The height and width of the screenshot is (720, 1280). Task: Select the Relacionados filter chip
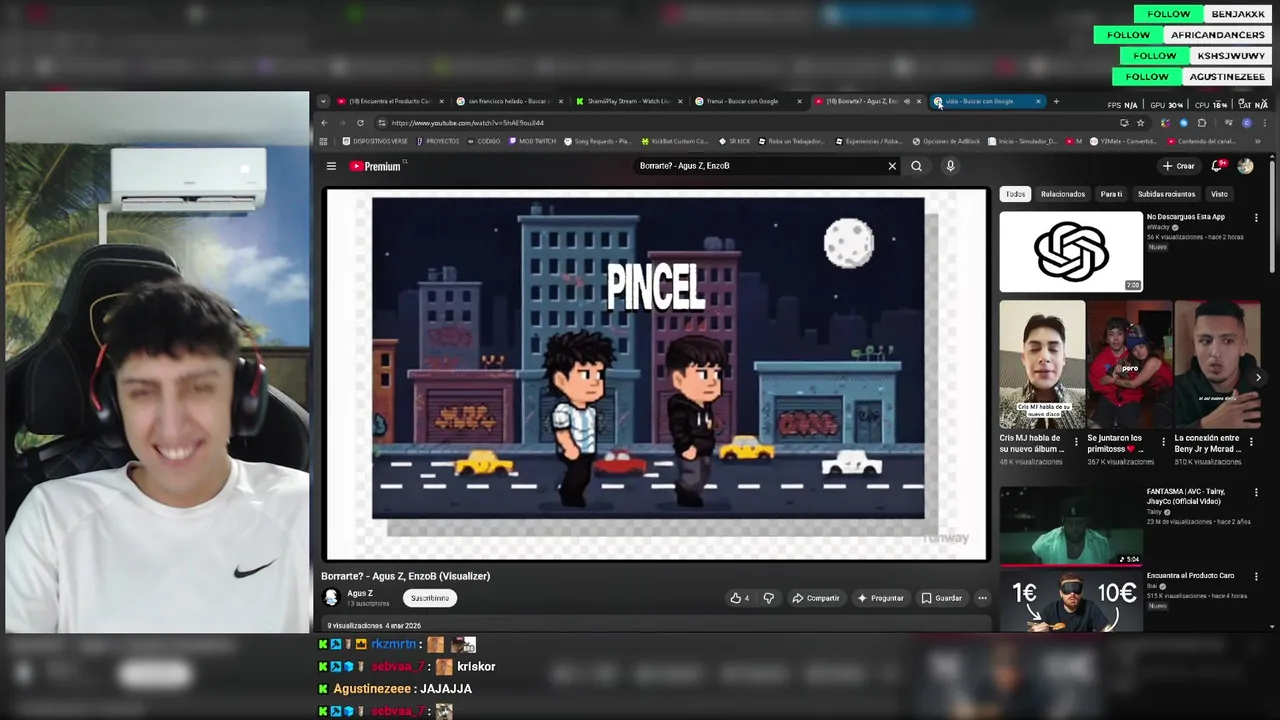click(x=1062, y=194)
